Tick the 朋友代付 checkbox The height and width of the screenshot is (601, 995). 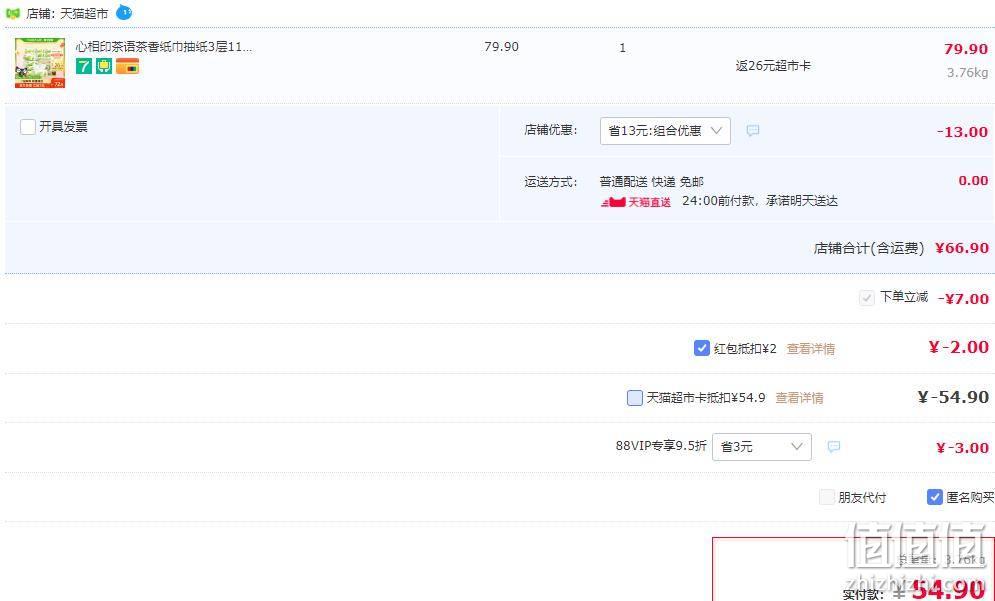pyautogui.click(x=827, y=497)
